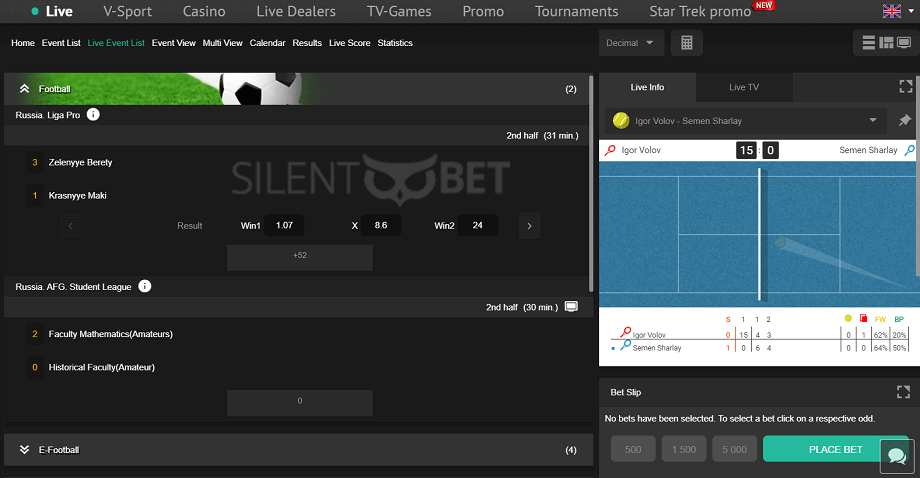Select the 1 500 quick stake button
Screen dimensions: 920x478
click(x=684, y=449)
